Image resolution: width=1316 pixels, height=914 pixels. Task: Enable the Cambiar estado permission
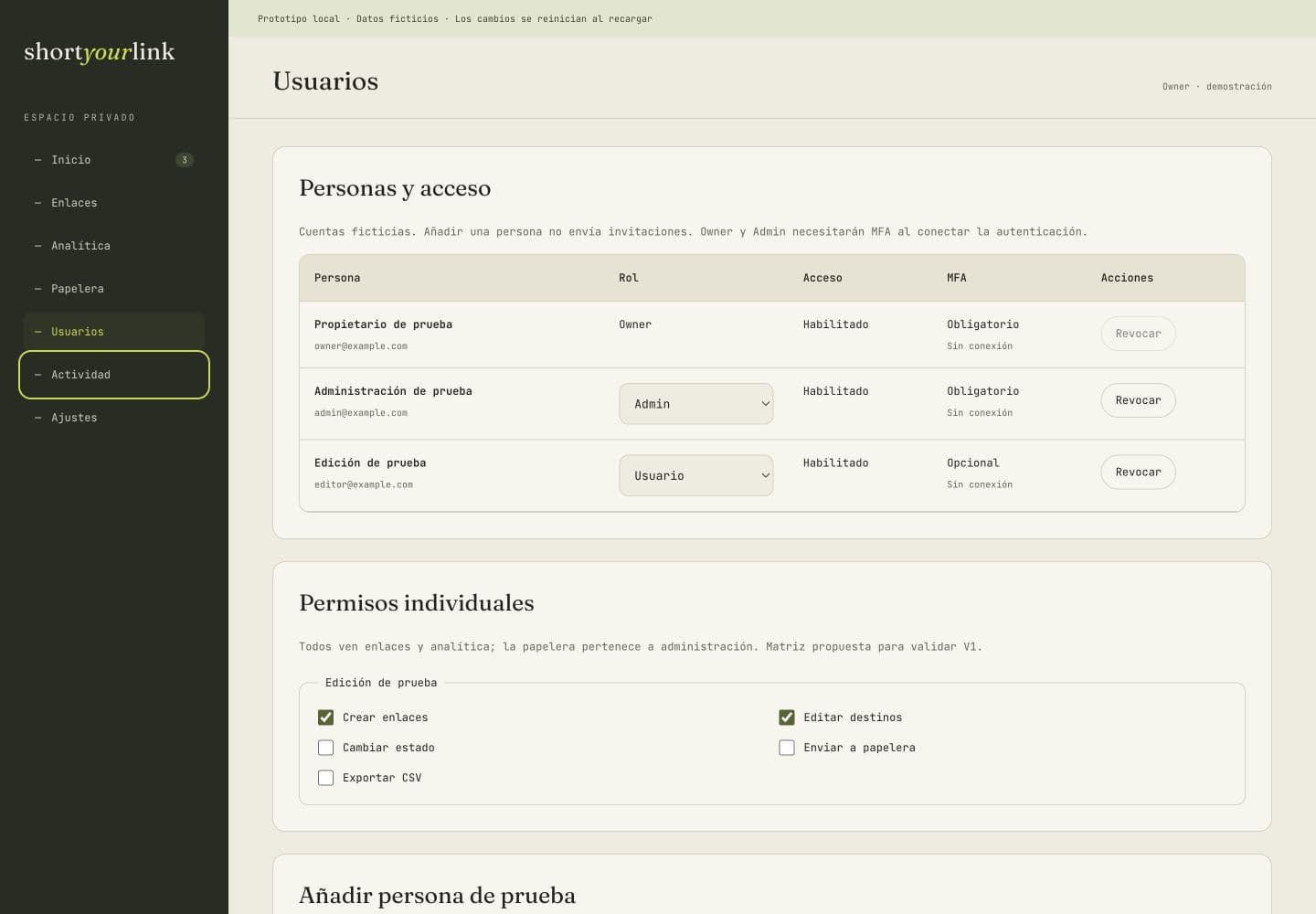(325, 748)
